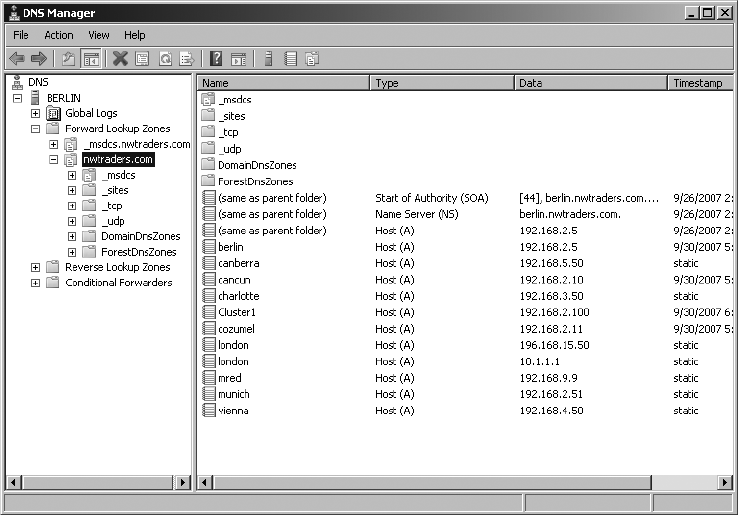Select the Name Server (NS) type cell
738x515 pixels.
point(417,214)
